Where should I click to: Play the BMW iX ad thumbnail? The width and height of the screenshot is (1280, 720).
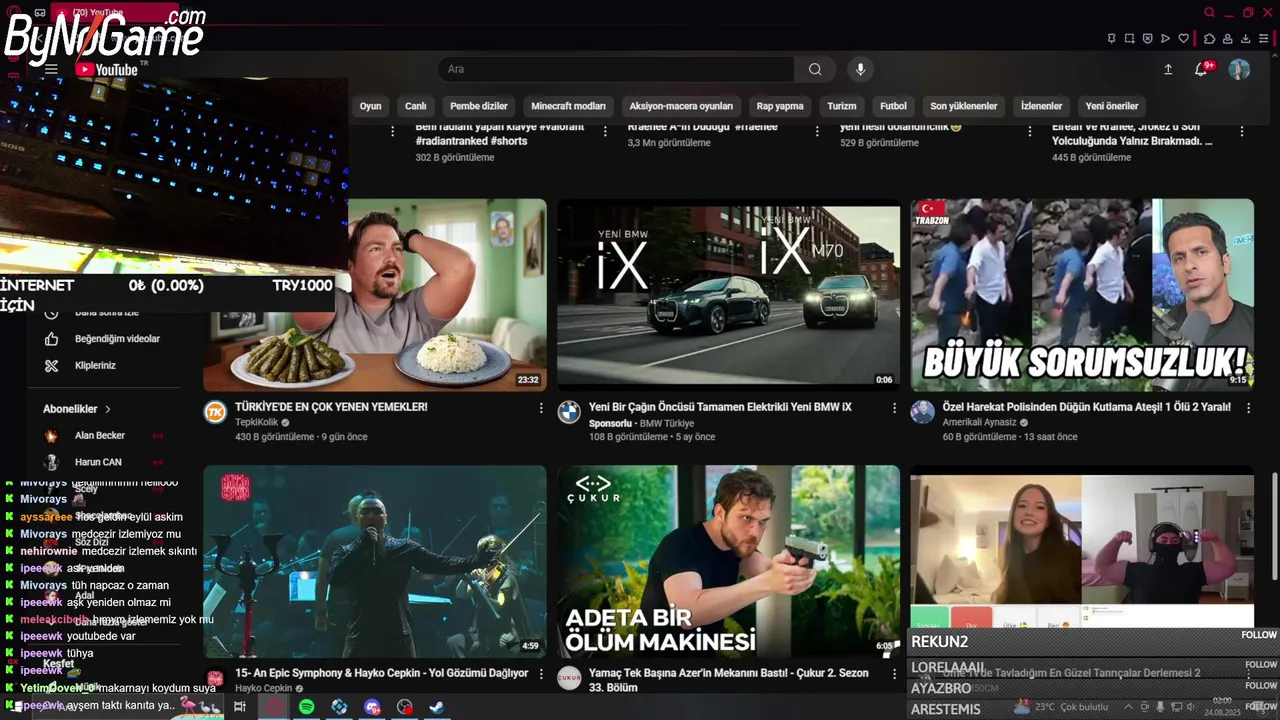coord(728,295)
